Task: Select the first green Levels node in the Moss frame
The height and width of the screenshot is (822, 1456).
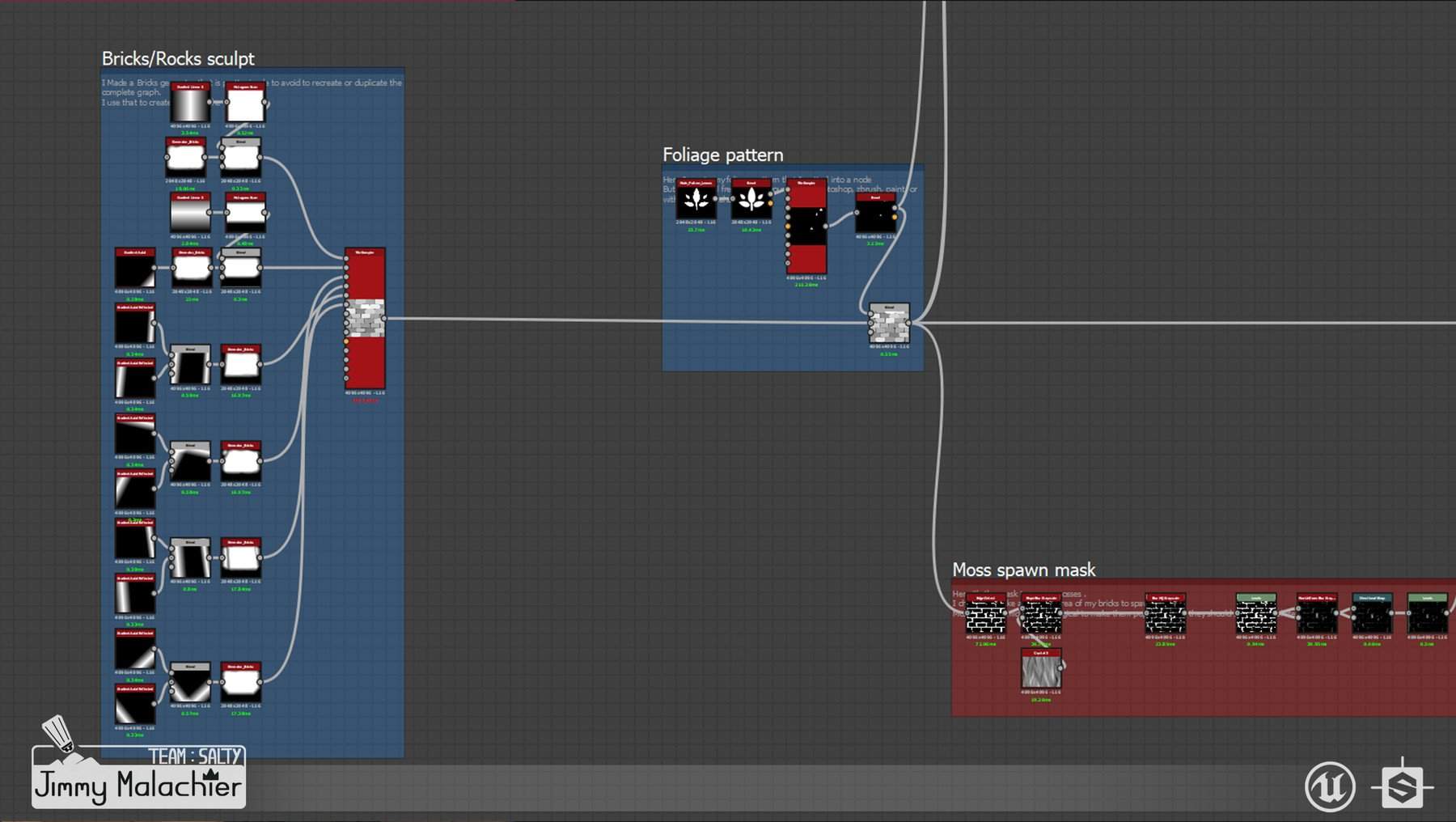Action: [x=1256, y=613]
